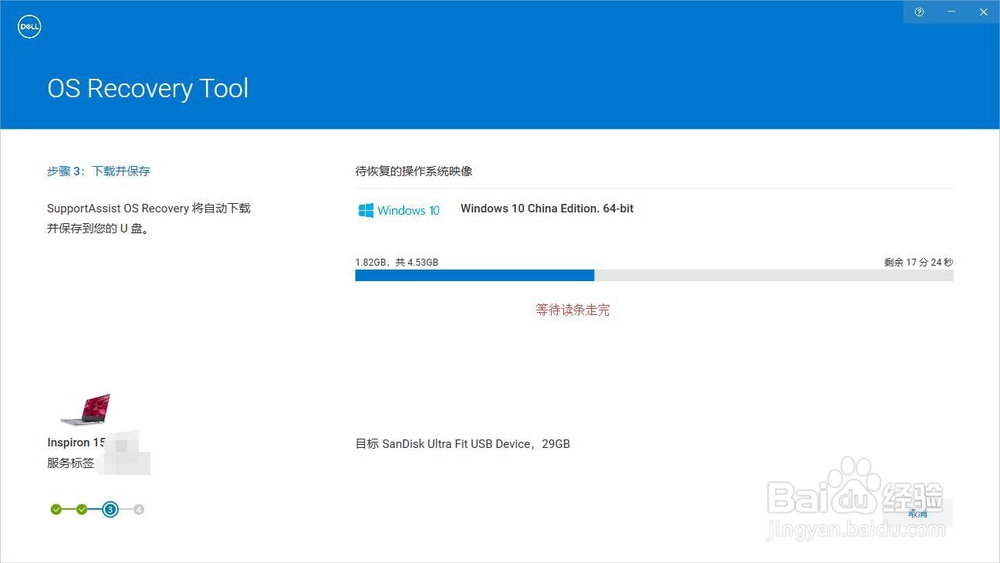Click the 1.82GB, 共 4.53GB size label
1000x563 pixels.
(x=397, y=262)
